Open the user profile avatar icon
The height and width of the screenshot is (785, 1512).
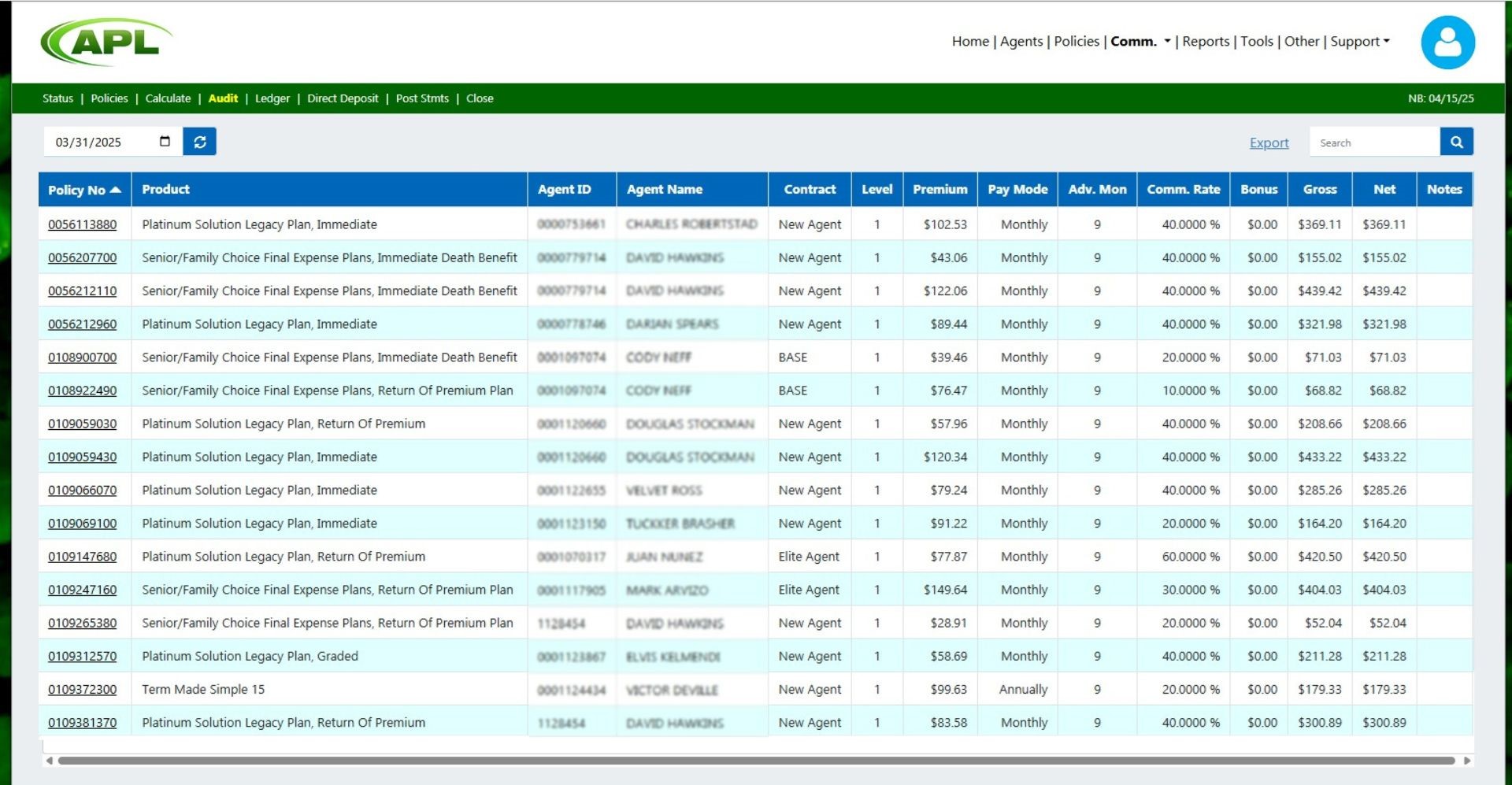[x=1447, y=43]
